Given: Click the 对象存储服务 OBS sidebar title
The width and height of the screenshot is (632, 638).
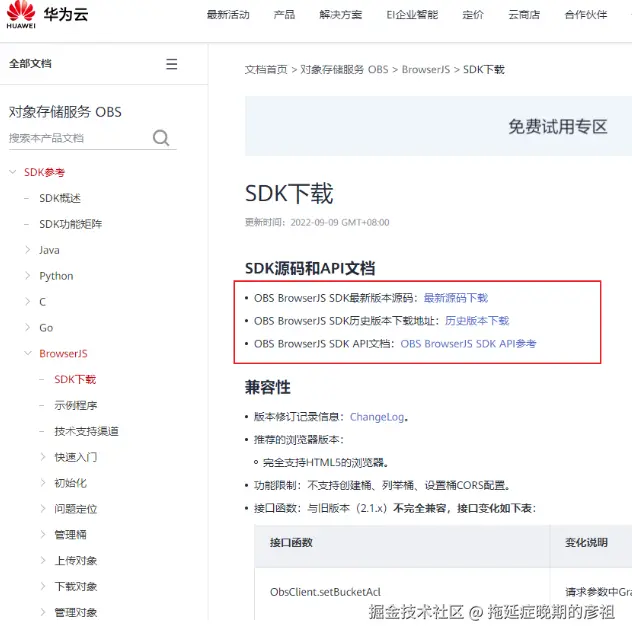Looking at the screenshot, I should pos(65,112).
